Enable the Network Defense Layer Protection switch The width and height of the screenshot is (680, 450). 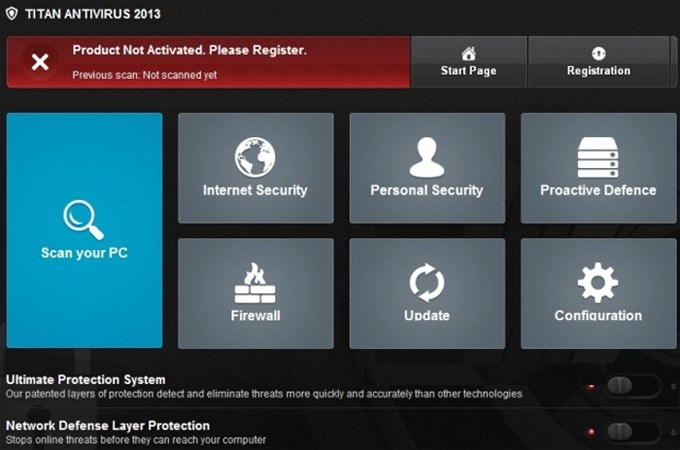[x=632, y=431]
